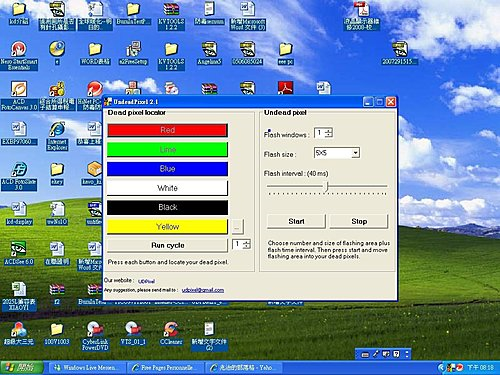Viewport: 500px width, 375px height.
Task: Open the XIAOYI spreadsheet file icon
Action: tap(19, 296)
